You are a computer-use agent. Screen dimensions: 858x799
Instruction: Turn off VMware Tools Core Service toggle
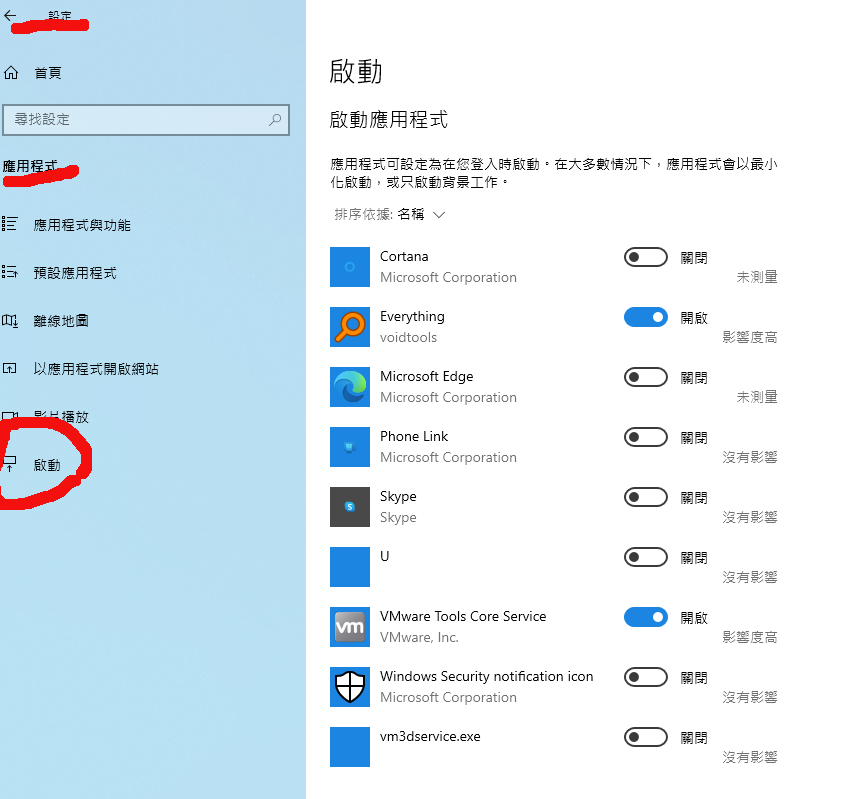point(645,618)
